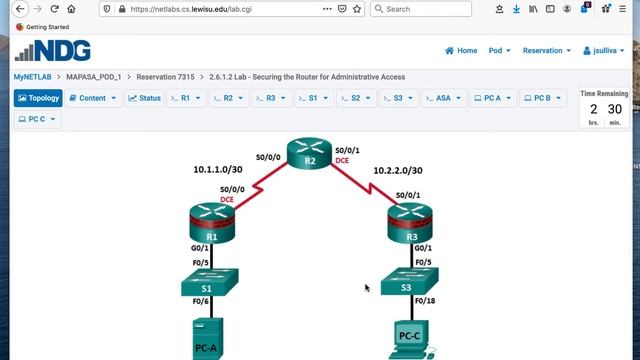
Task: Open the downloads arrow icon
Action: [x=516, y=9]
